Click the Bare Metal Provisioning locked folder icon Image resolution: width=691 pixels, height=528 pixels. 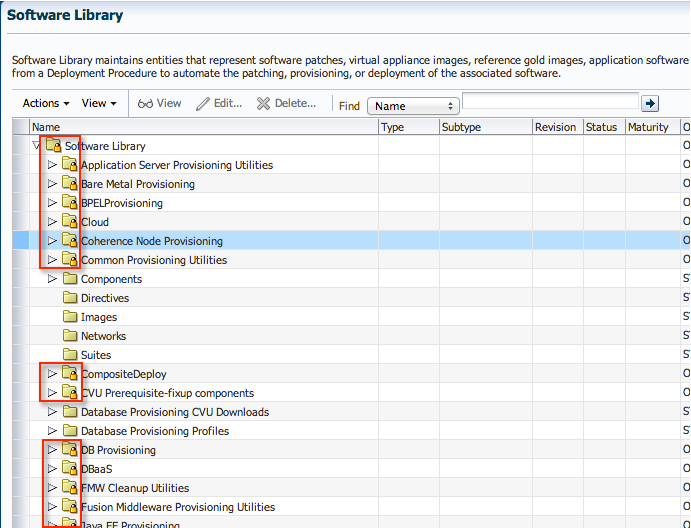[70, 184]
